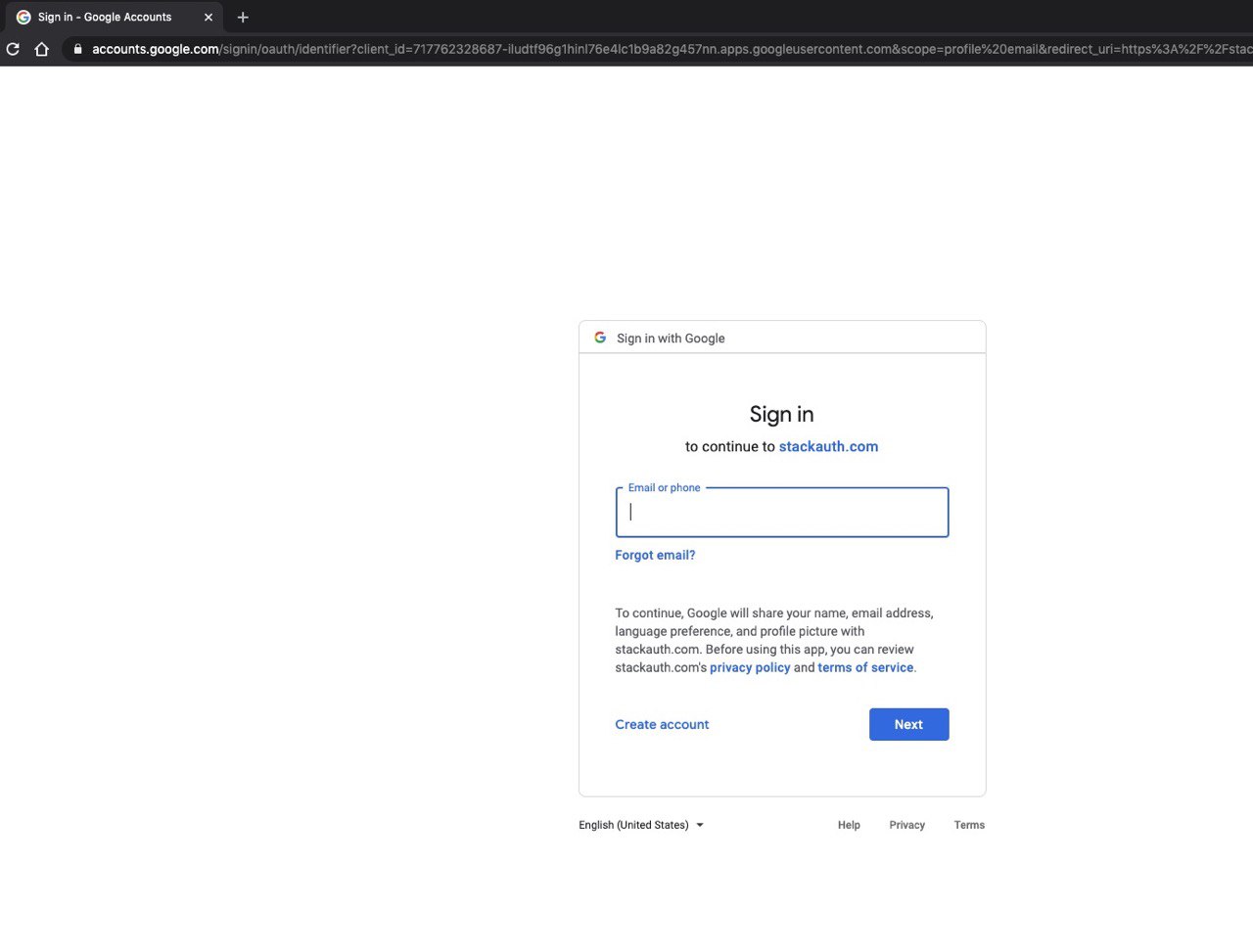Click the 'Sign in with Google' header text
Screen dimensions: 1253x952
point(671,339)
